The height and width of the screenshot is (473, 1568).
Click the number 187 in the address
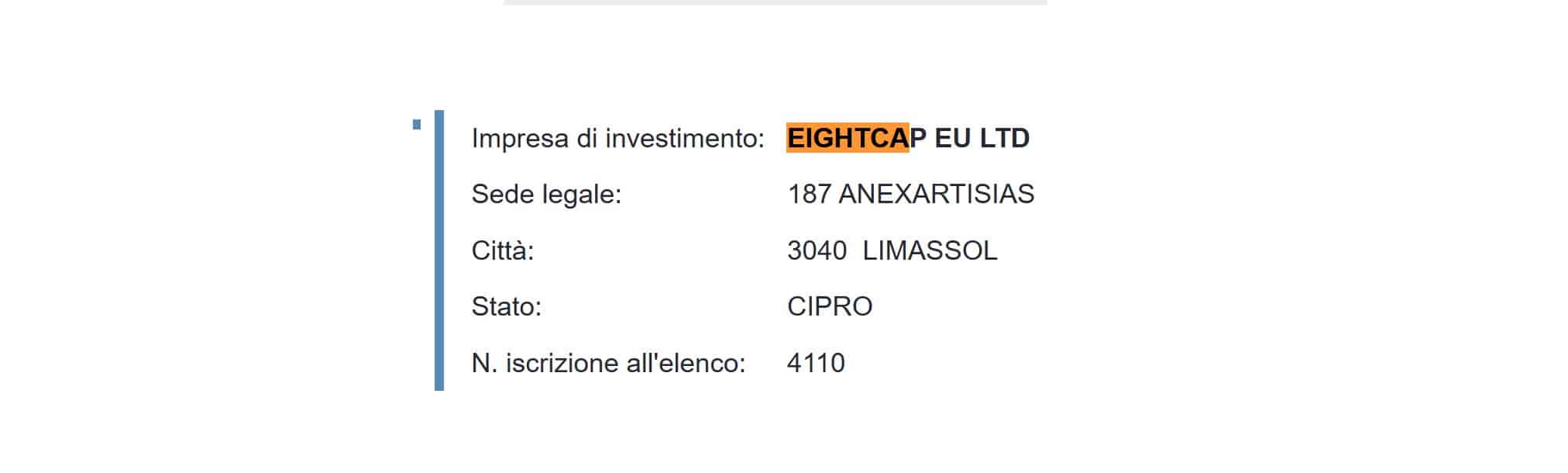(809, 194)
